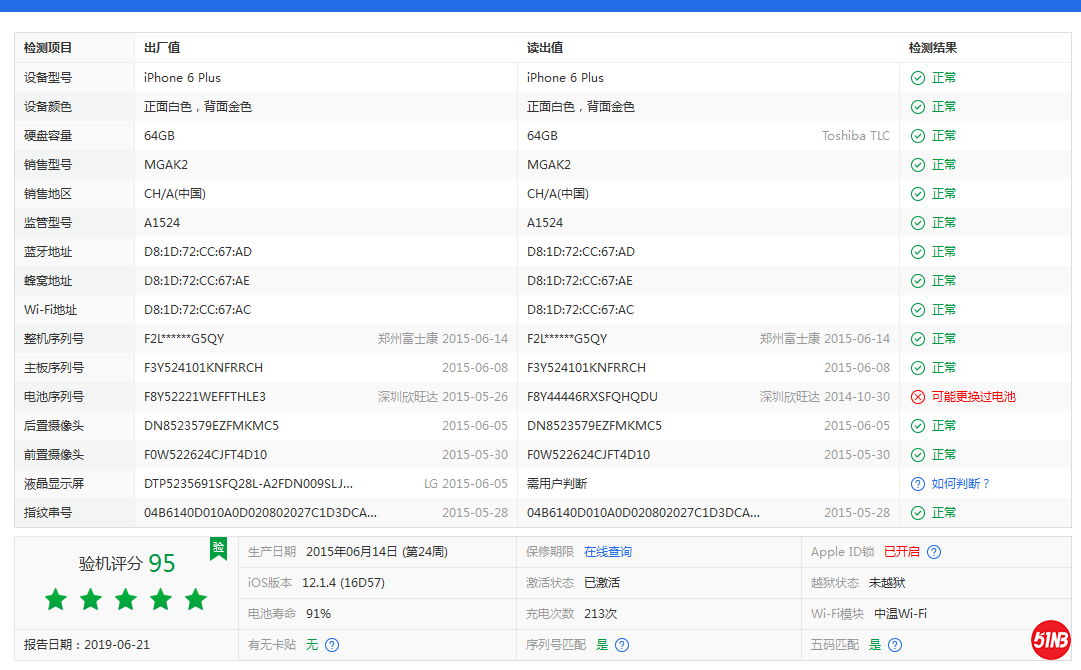Click the 可能更换过电池 warning text
Viewport: 1081px width, 670px height.
[973, 397]
